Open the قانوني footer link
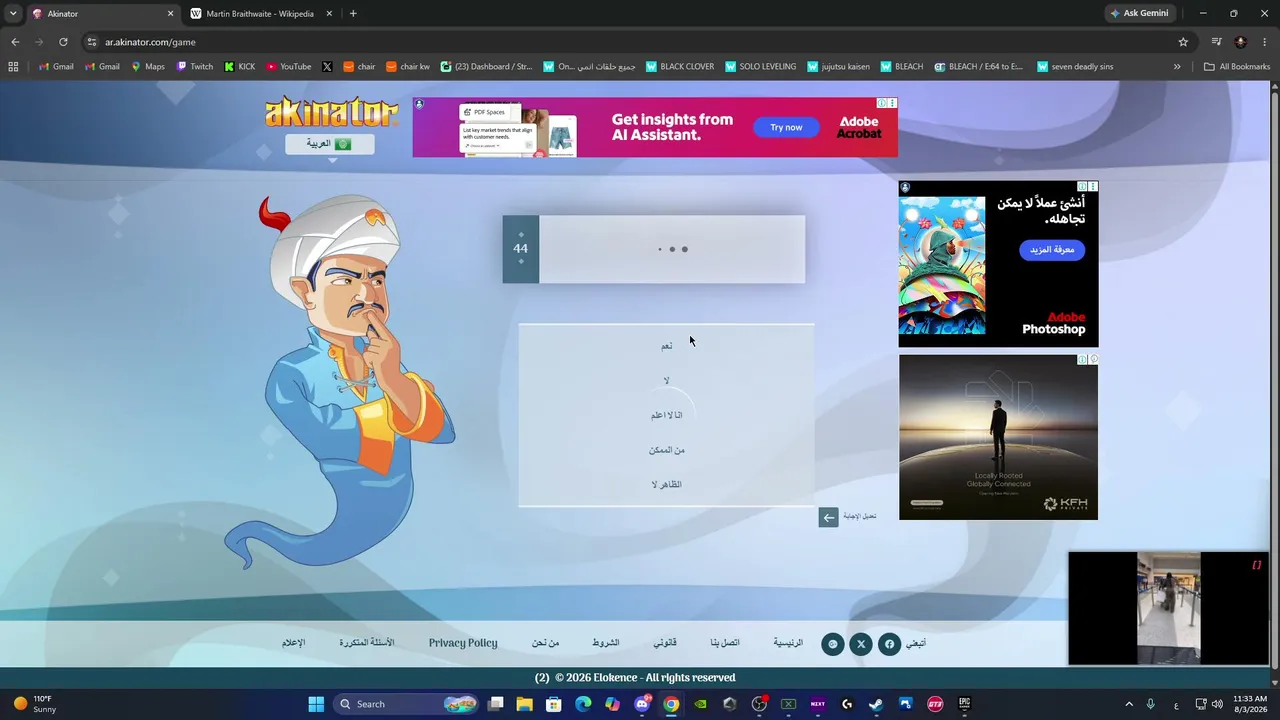The image size is (1280, 720). (665, 643)
